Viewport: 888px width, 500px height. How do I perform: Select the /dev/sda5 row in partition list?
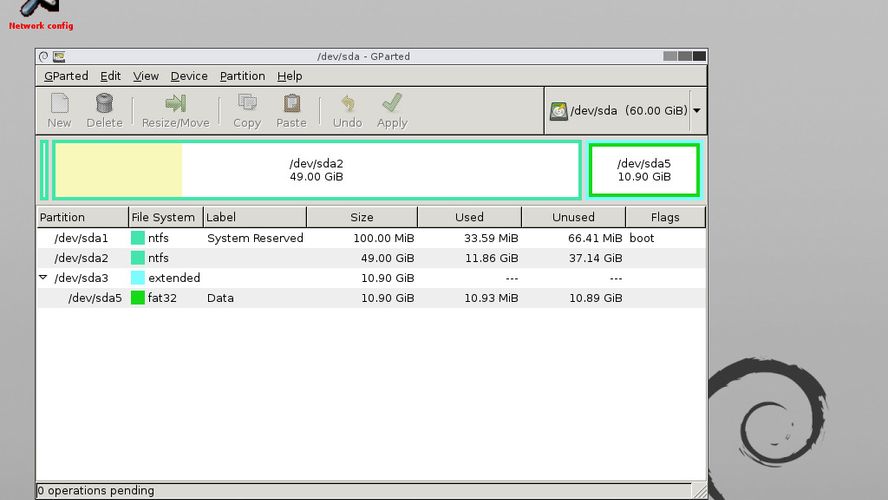tap(372, 297)
